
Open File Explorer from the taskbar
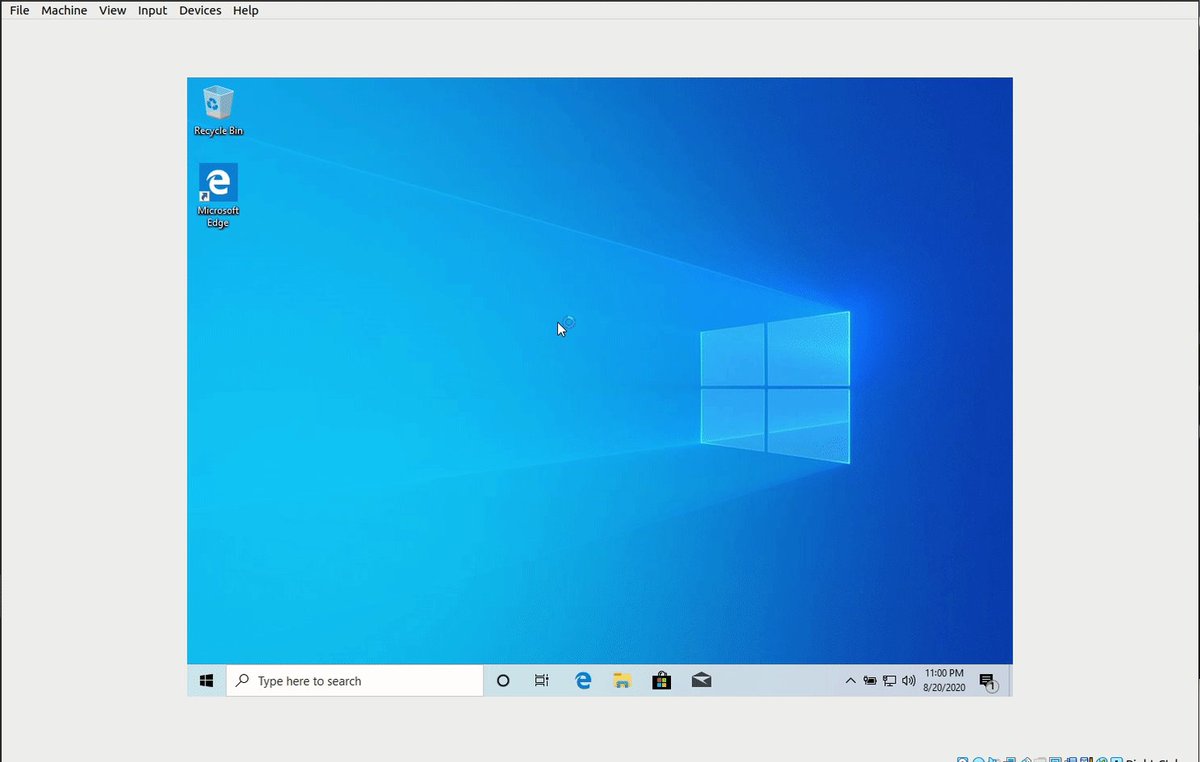tap(622, 681)
